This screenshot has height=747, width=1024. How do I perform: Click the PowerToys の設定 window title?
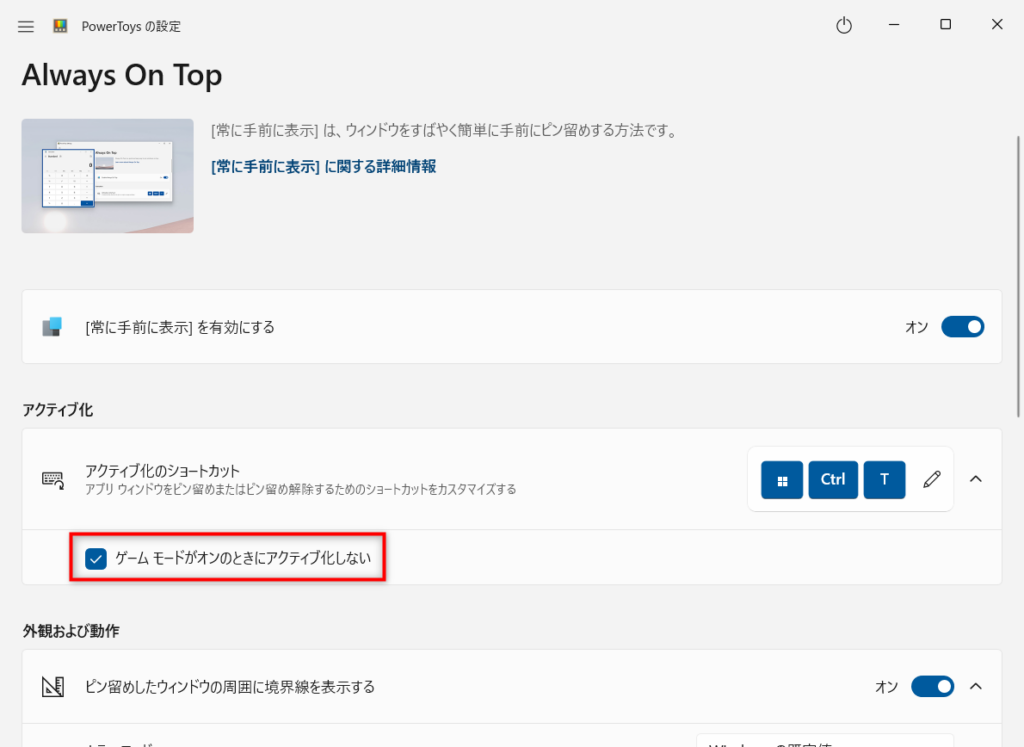[131, 26]
